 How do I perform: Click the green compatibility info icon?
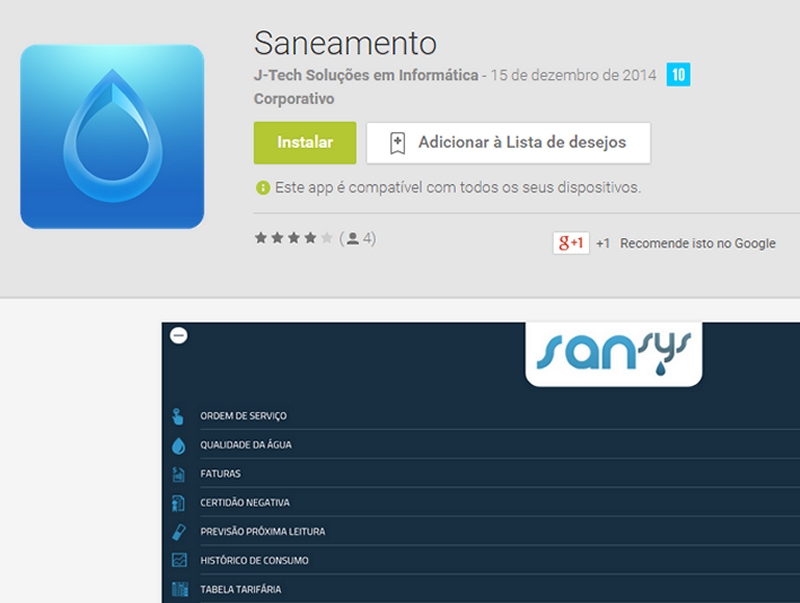click(262, 188)
